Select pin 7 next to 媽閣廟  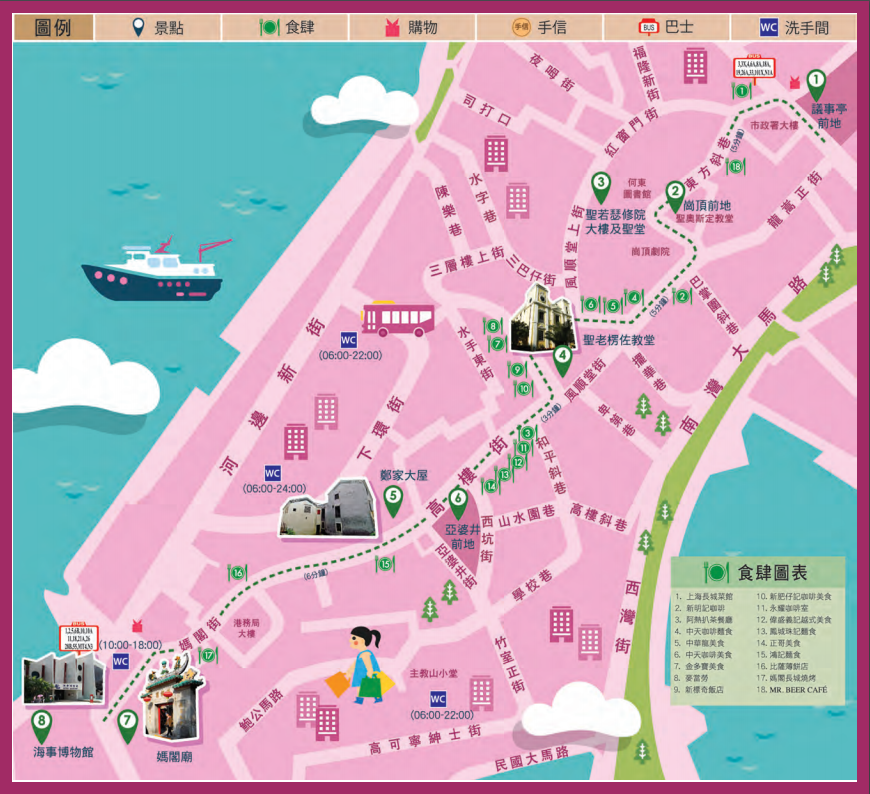[127, 722]
